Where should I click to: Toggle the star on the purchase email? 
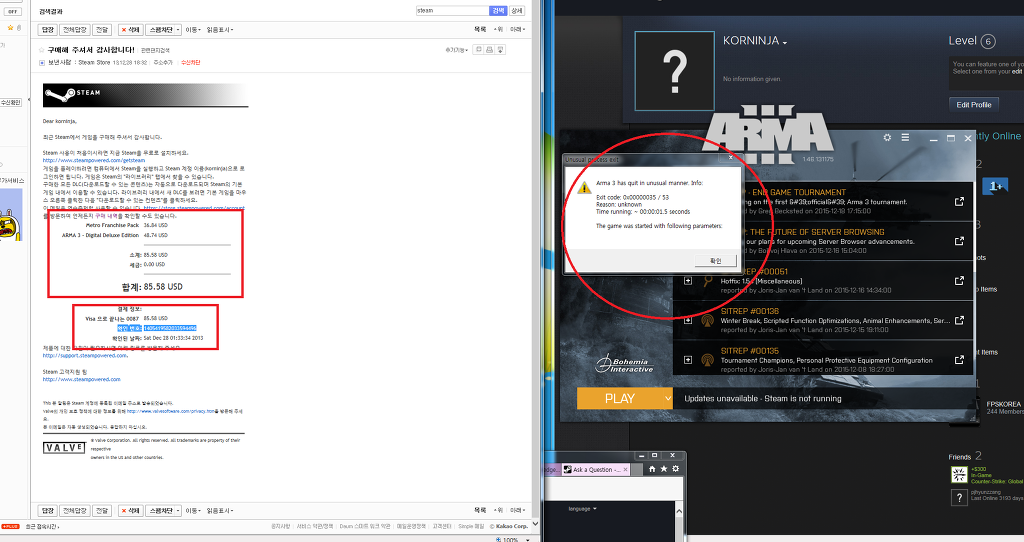point(41,50)
